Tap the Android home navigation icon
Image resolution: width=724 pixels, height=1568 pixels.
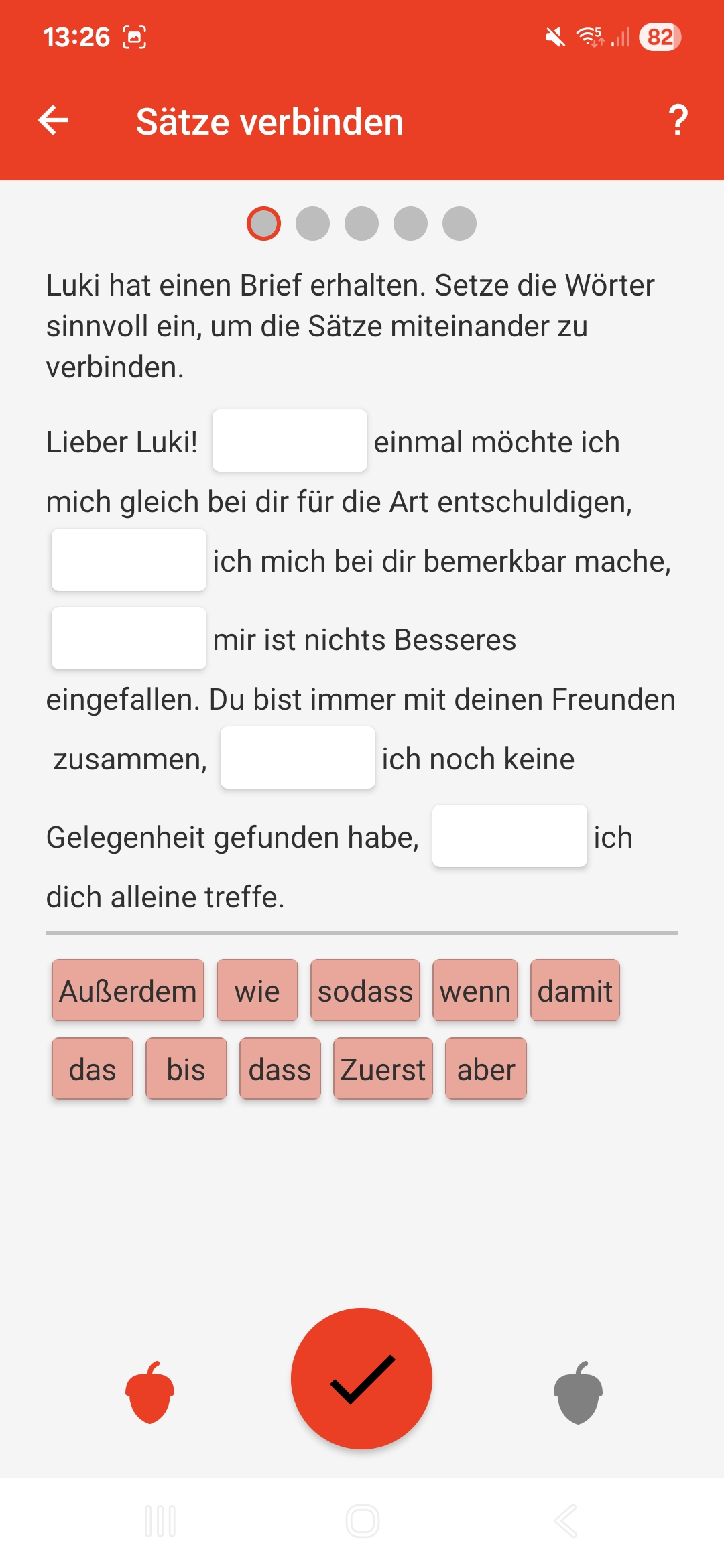tap(363, 1521)
